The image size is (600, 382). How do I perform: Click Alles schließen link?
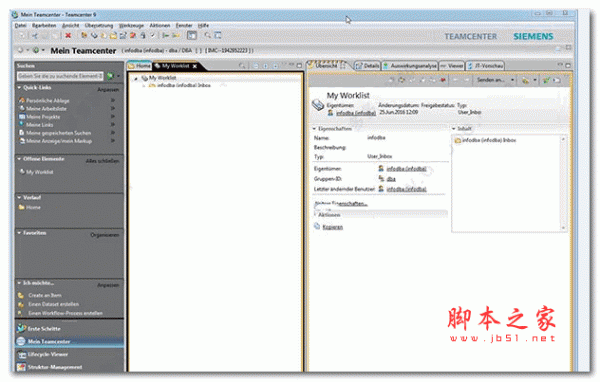102,161
